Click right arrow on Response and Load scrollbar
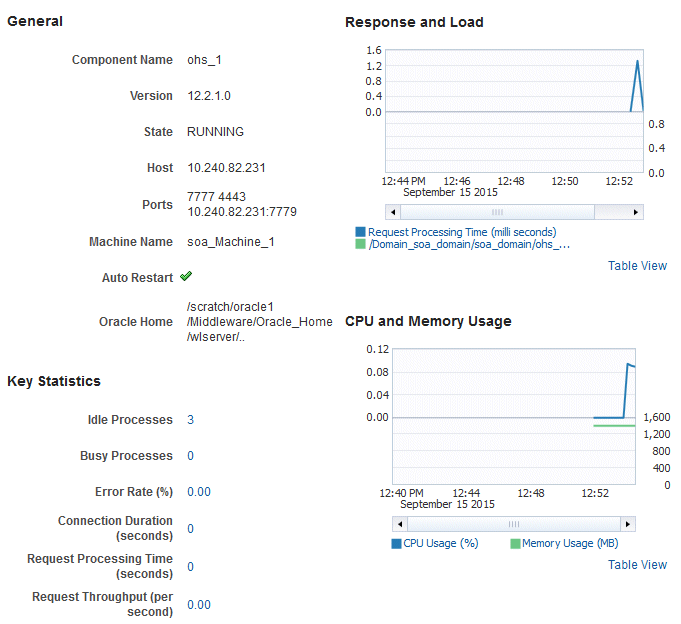The image size is (681, 624). point(636,212)
